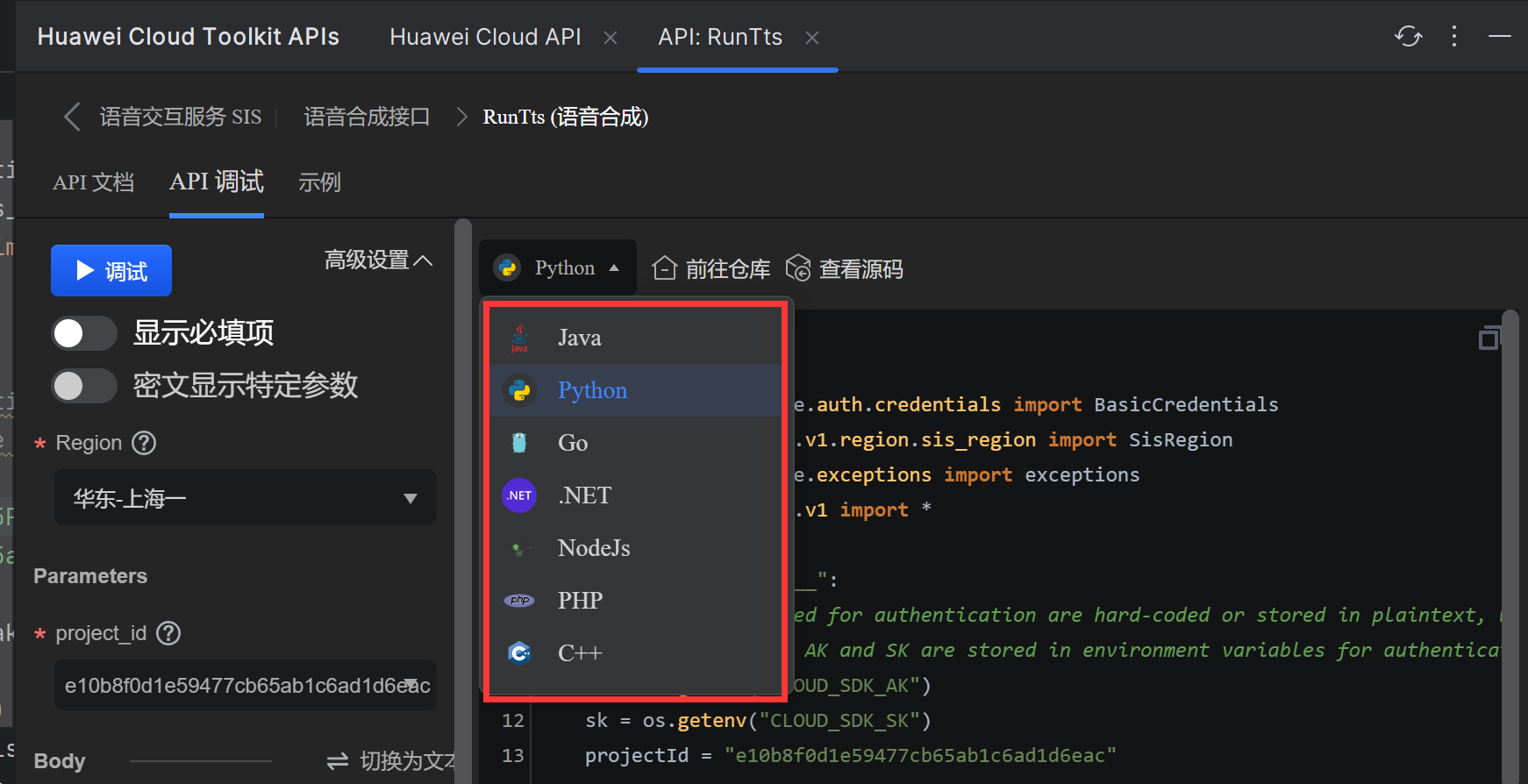1528x784 pixels.
Task: Click the 查看源码 view source icon
Action: click(798, 268)
